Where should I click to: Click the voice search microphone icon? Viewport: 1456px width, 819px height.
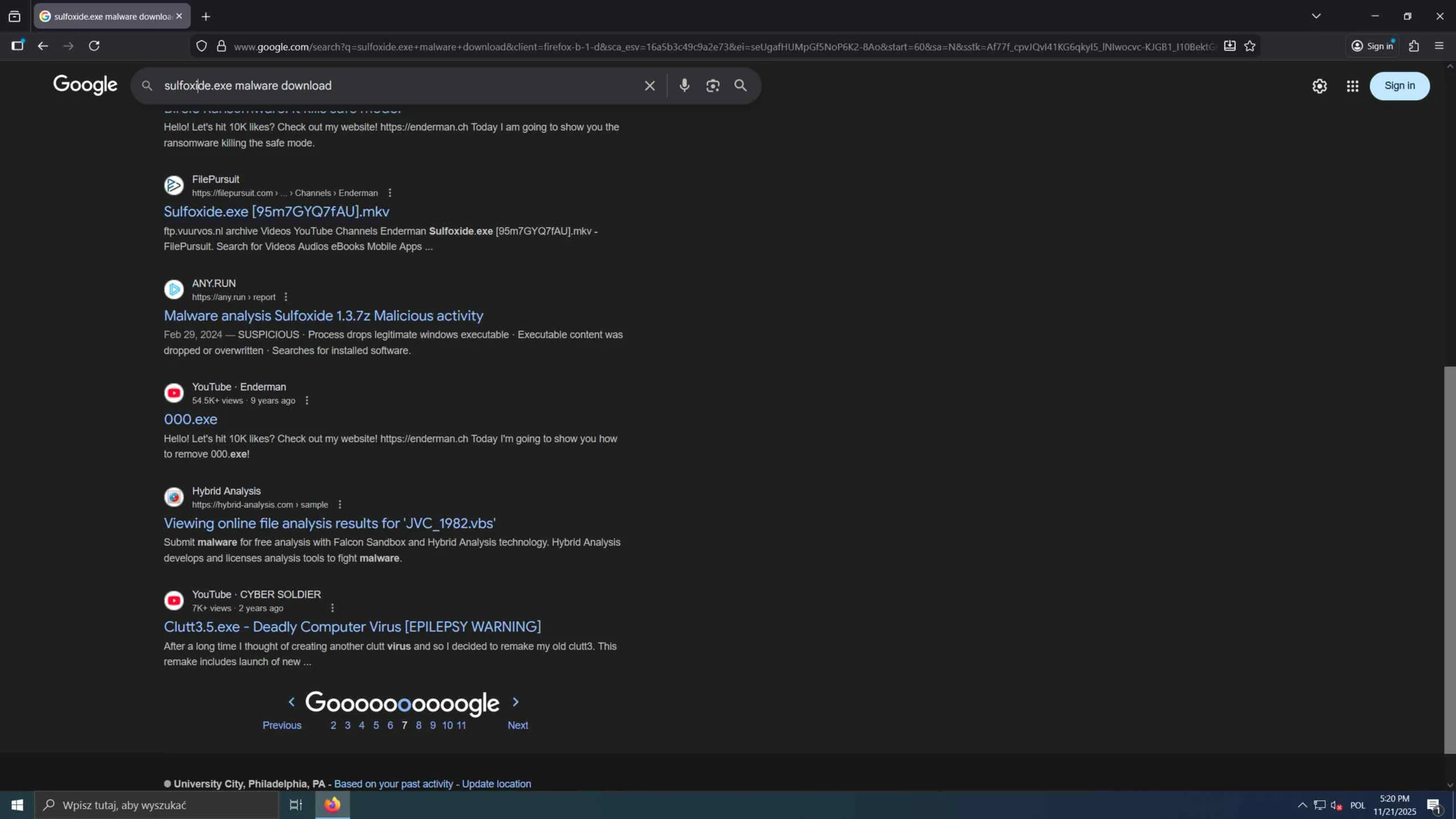pyautogui.click(x=684, y=85)
